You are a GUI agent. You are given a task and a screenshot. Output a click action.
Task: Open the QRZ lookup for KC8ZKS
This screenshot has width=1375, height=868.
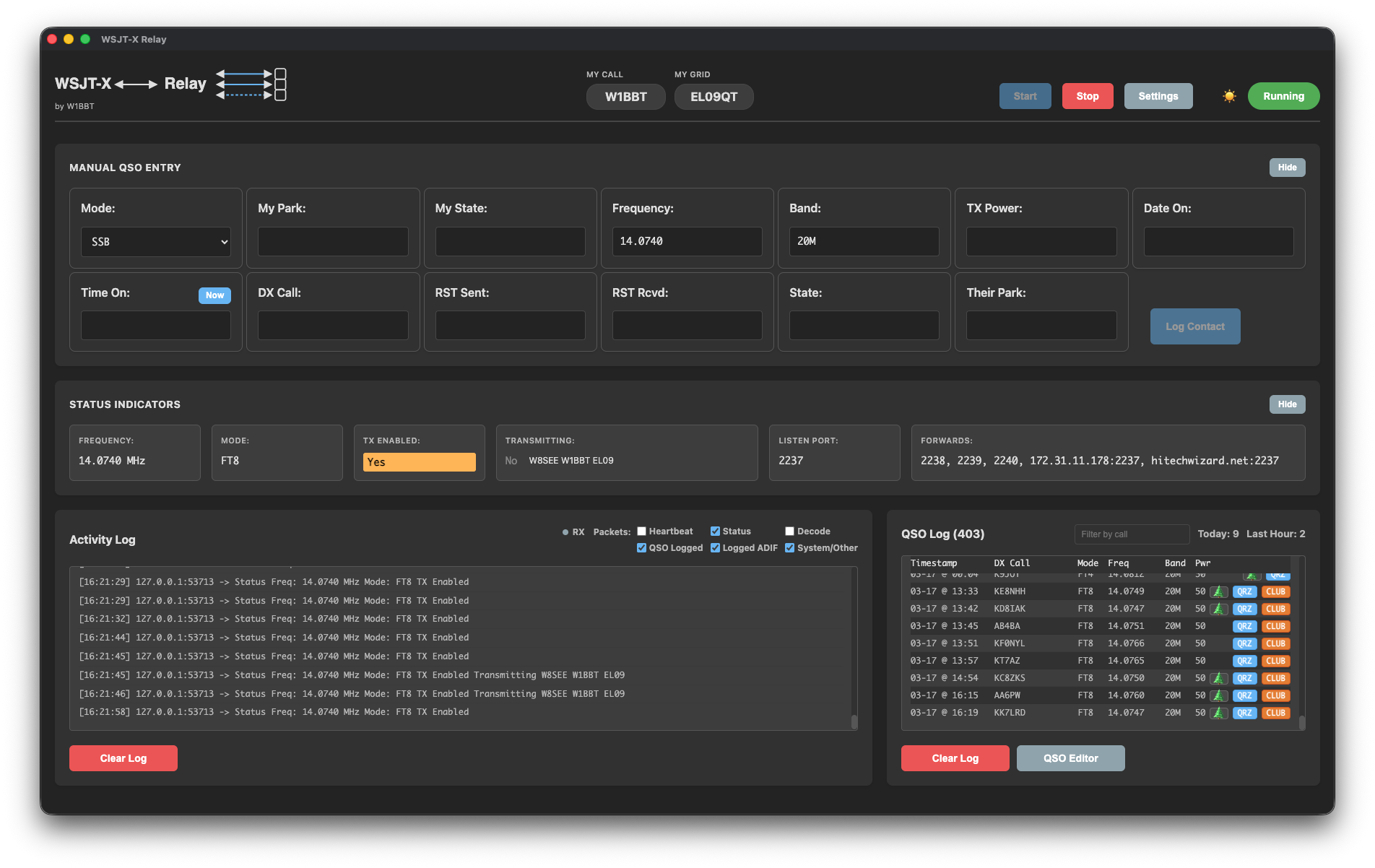pos(1244,678)
